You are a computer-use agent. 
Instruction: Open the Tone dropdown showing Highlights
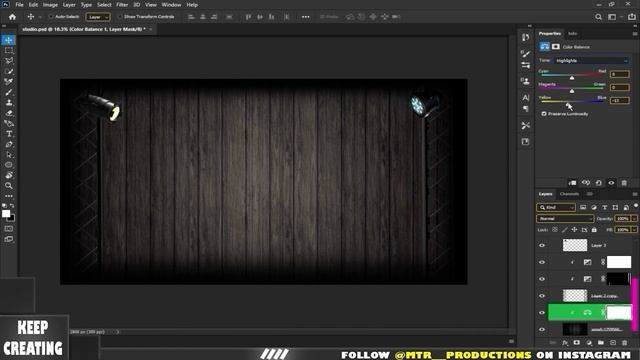coord(591,60)
